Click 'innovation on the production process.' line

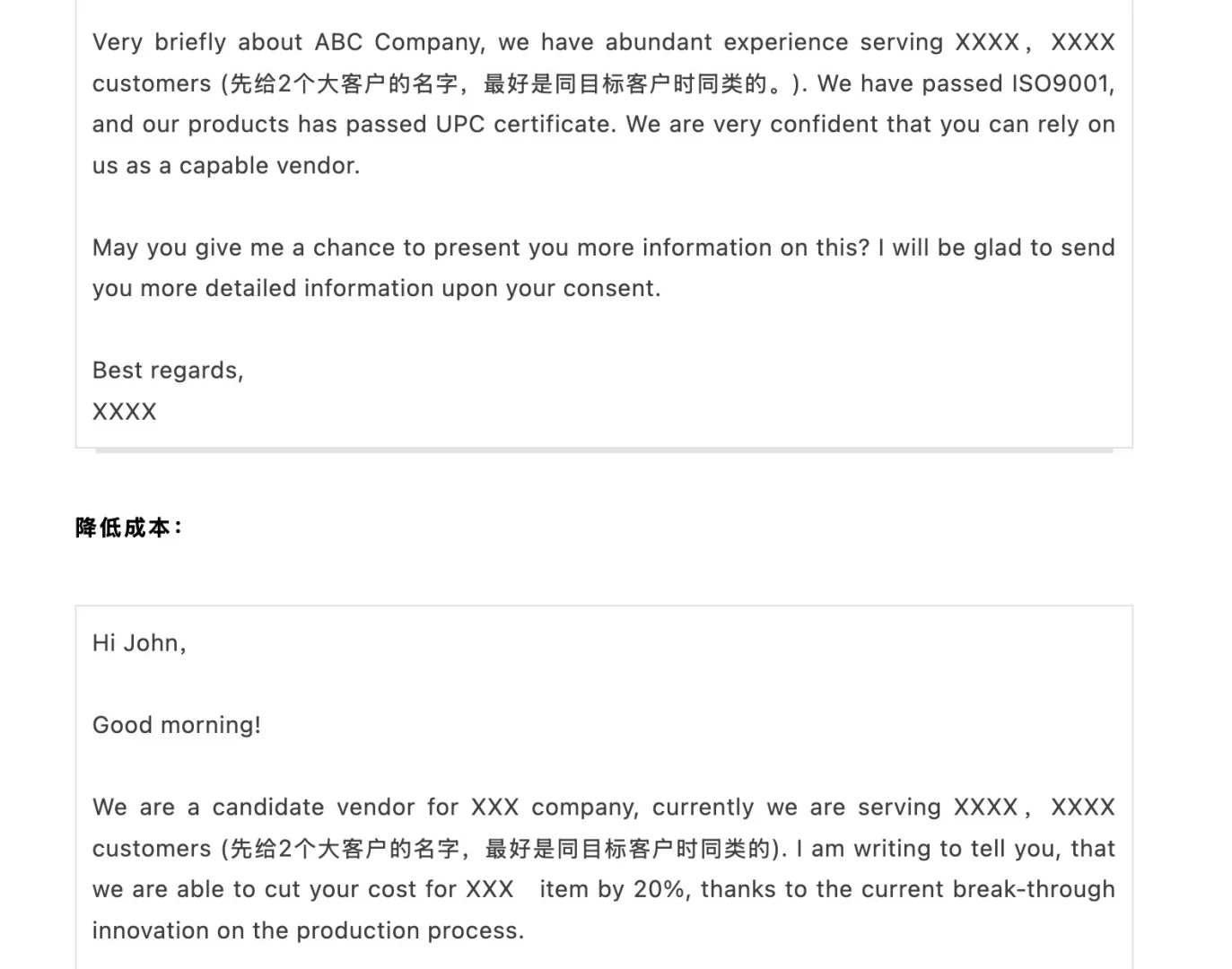308,931
